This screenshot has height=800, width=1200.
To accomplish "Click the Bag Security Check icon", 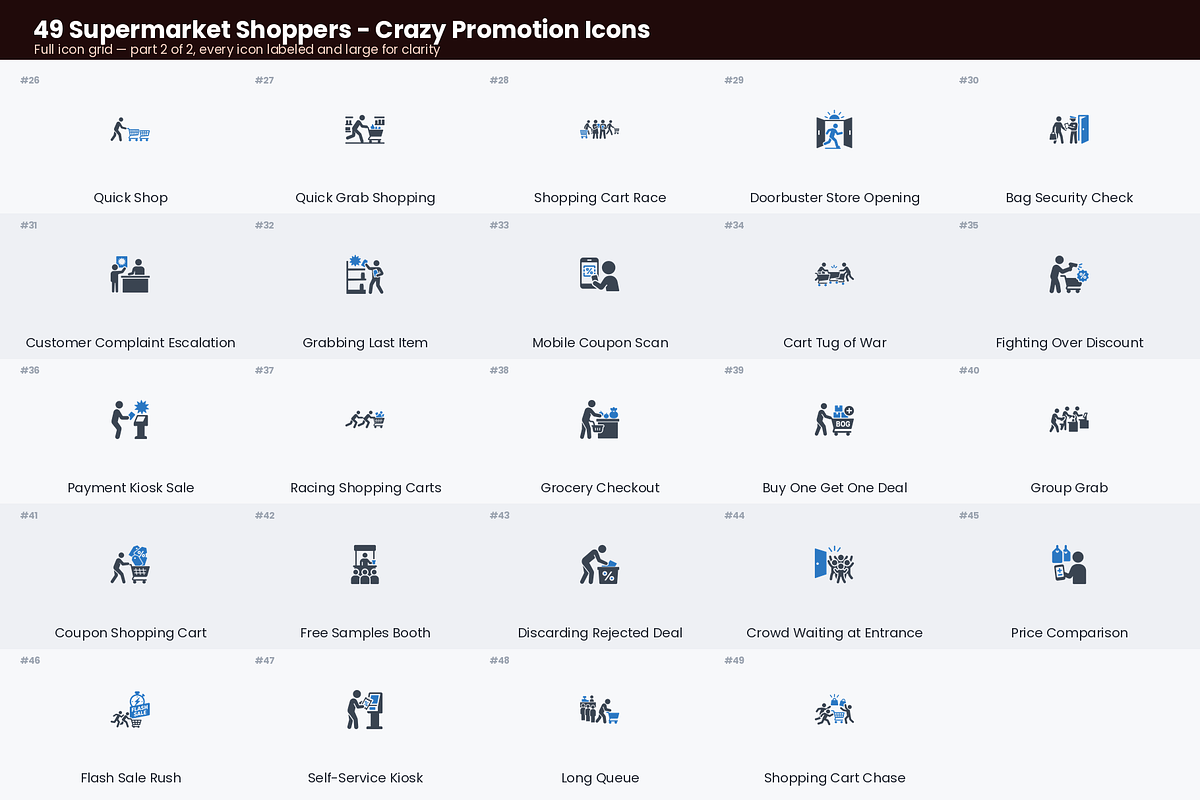I will 1069,130.
